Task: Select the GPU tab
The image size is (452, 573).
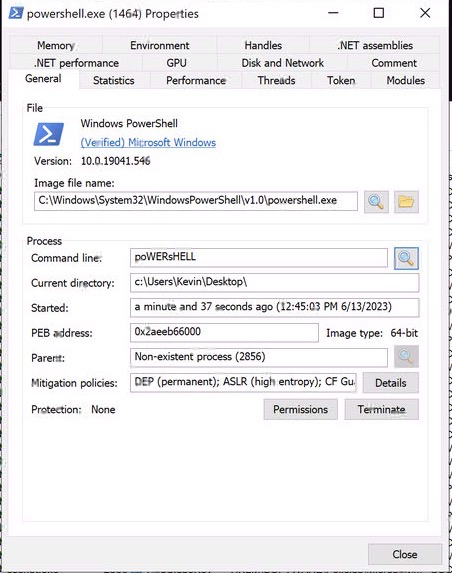Action: pos(176,63)
